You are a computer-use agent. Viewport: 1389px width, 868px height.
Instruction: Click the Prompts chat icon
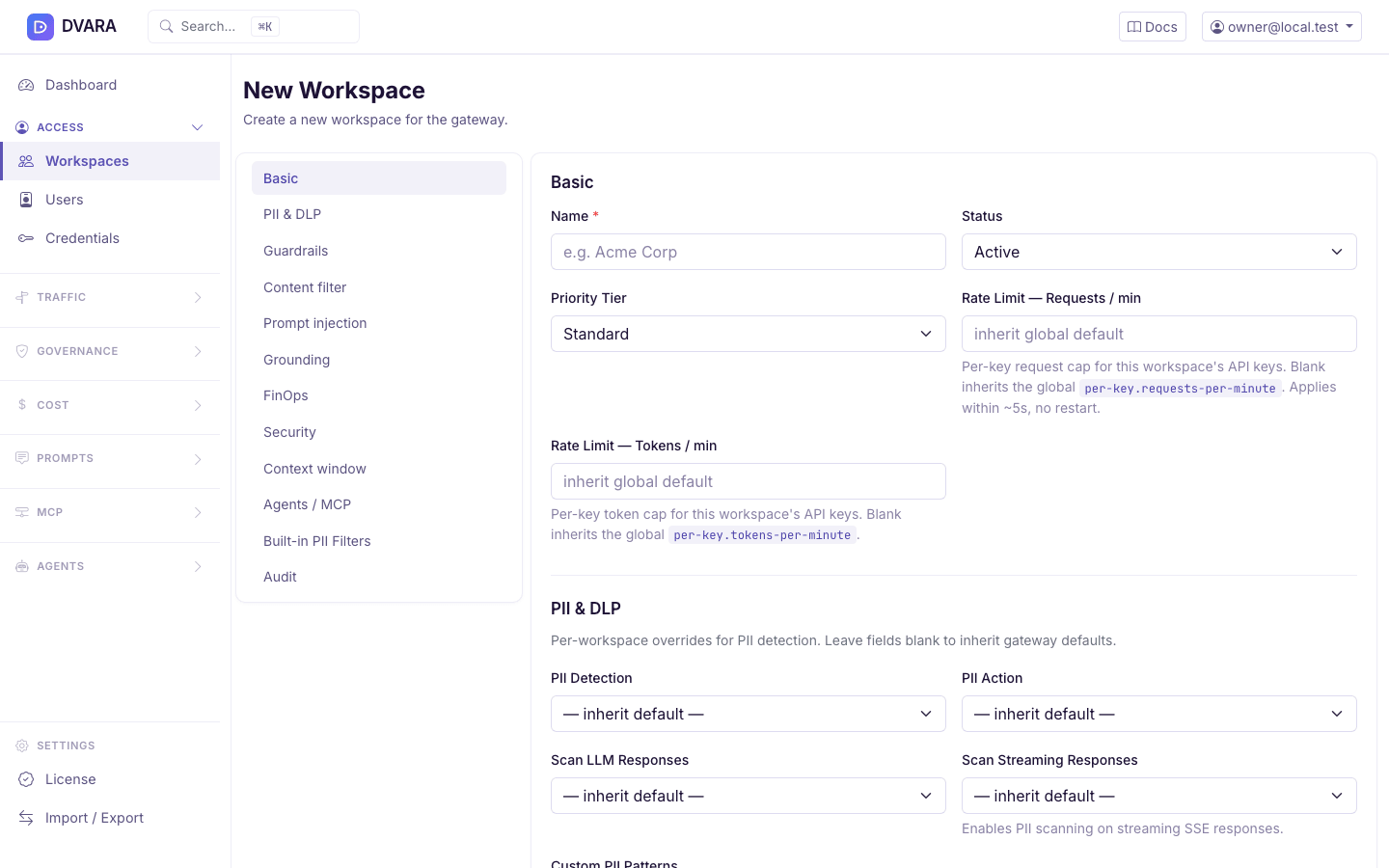tap(22, 458)
